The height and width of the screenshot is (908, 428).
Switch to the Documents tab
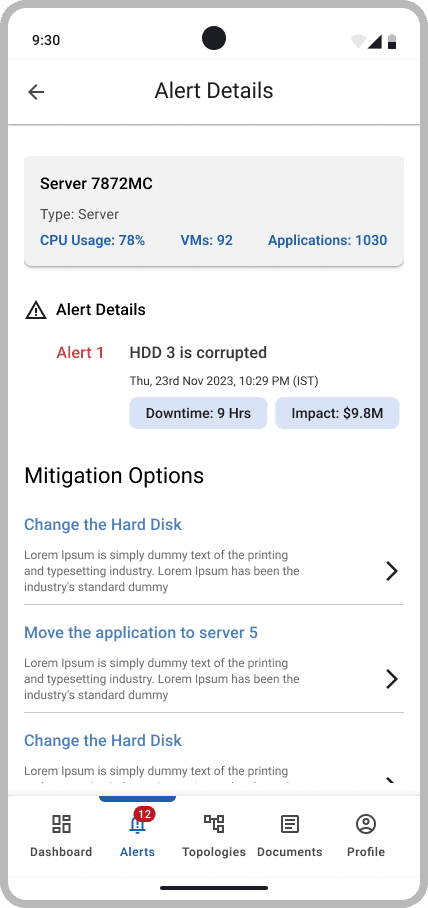coord(290,836)
